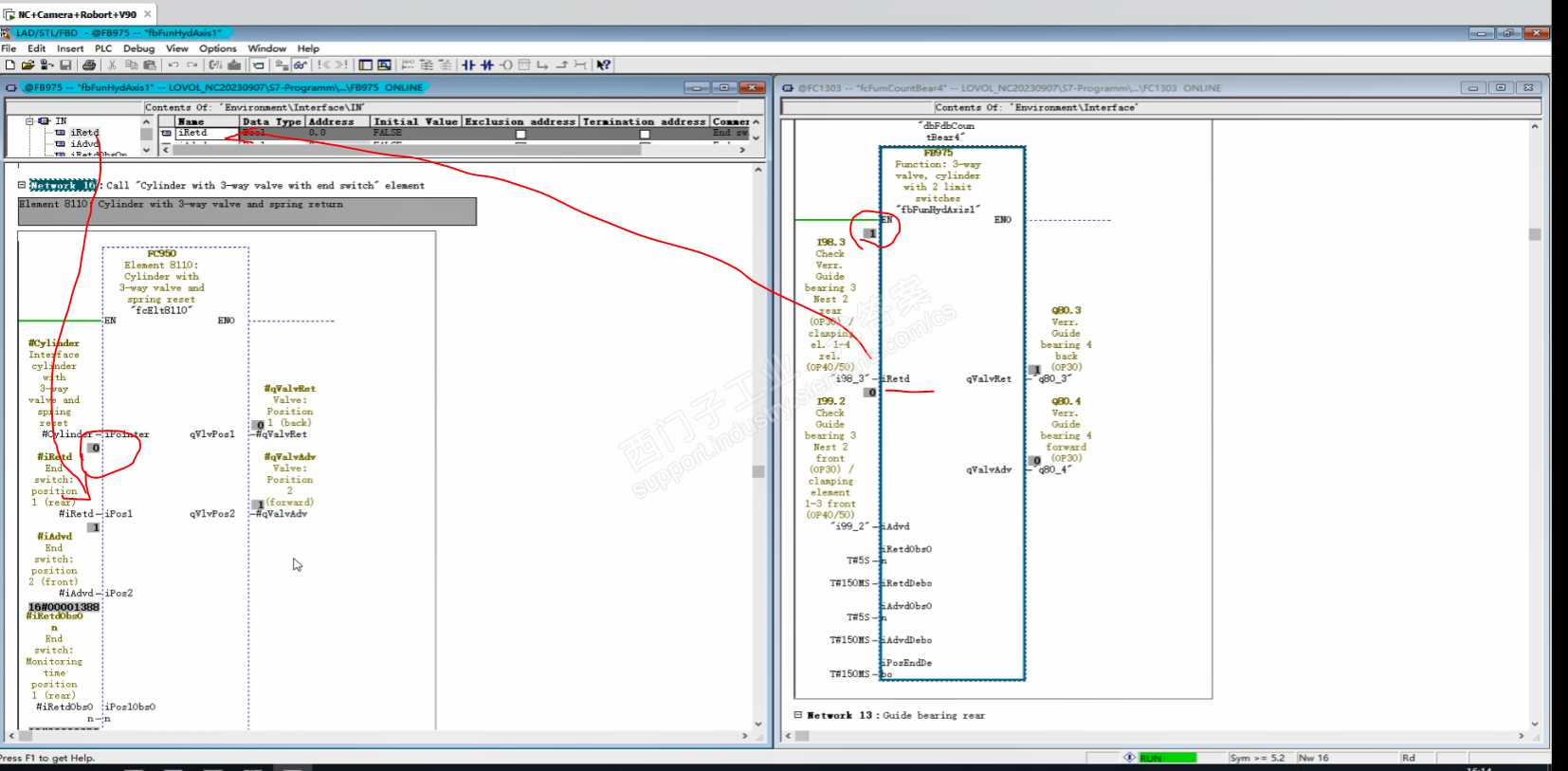Screen dimensions: 1568x771
Task: Open the Edit menu
Action: point(37,48)
